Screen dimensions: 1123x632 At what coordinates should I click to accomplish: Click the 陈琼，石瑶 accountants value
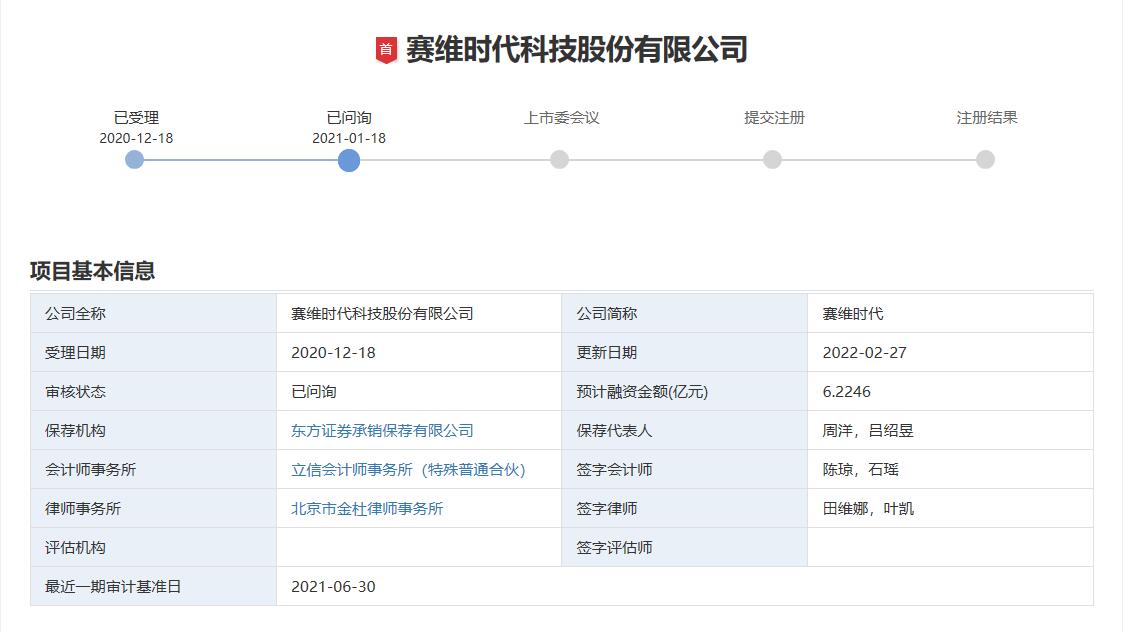pyautogui.click(x=860, y=470)
